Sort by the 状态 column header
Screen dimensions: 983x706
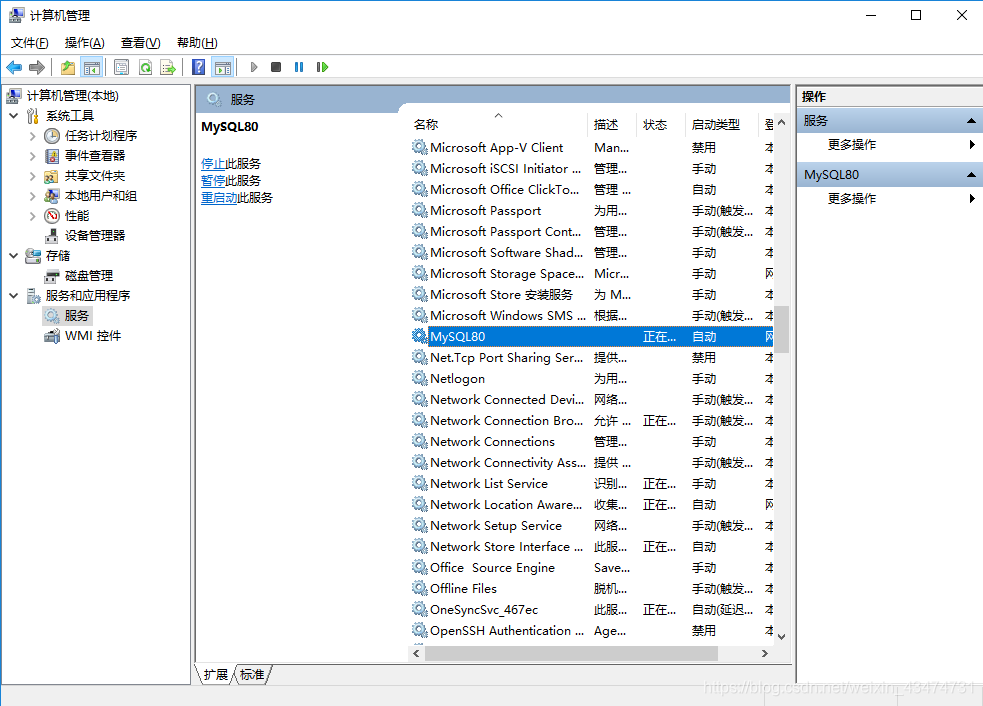click(660, 124)
